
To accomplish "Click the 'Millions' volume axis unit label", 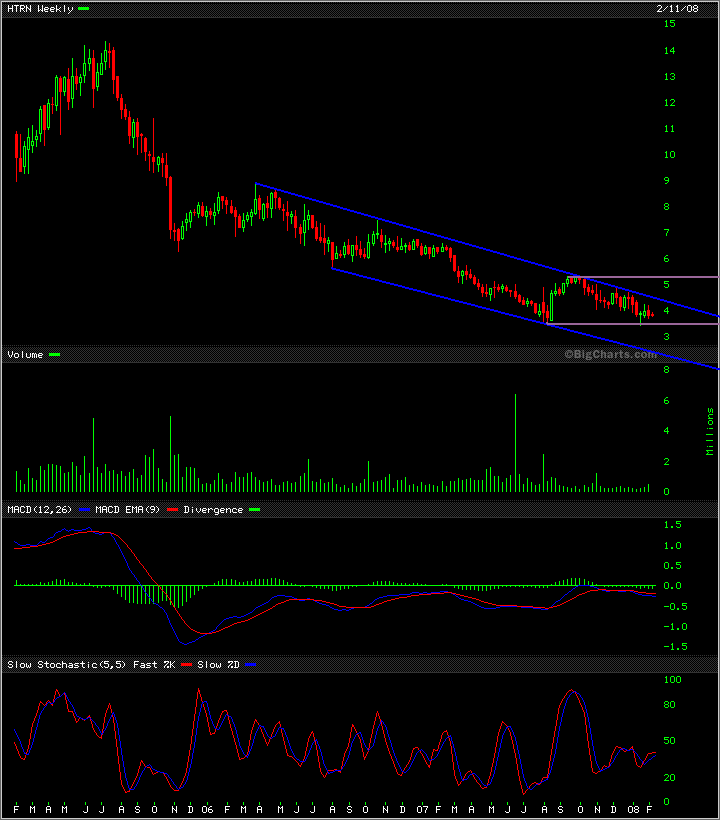I will pos(710,431).
